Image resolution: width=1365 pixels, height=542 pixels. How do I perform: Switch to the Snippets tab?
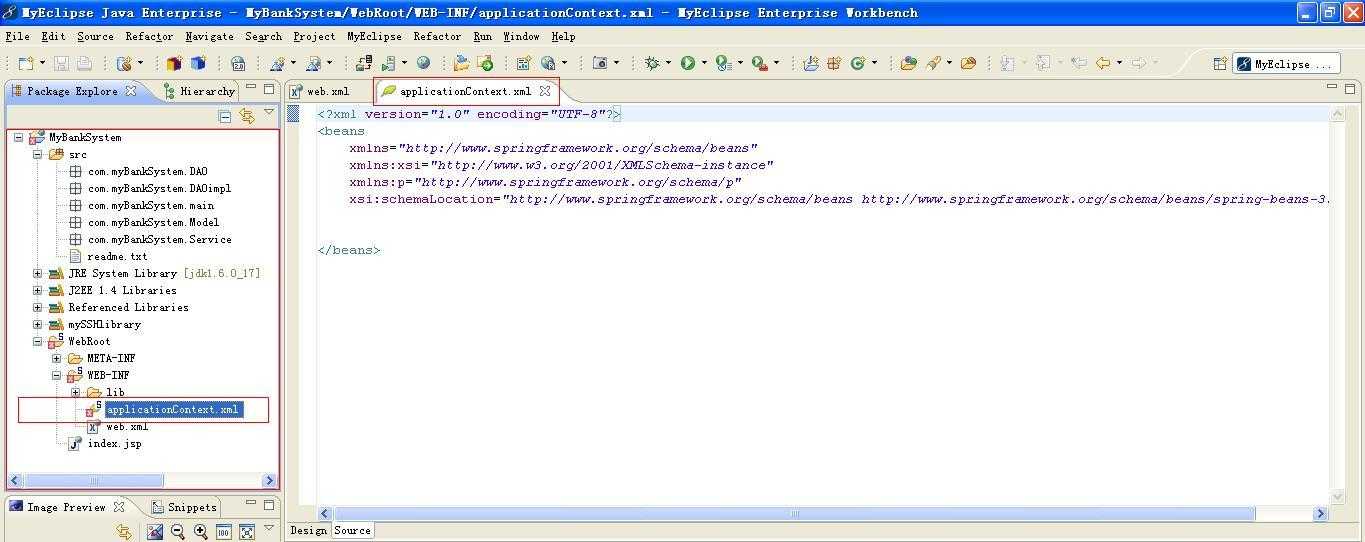tap(184, 507)
